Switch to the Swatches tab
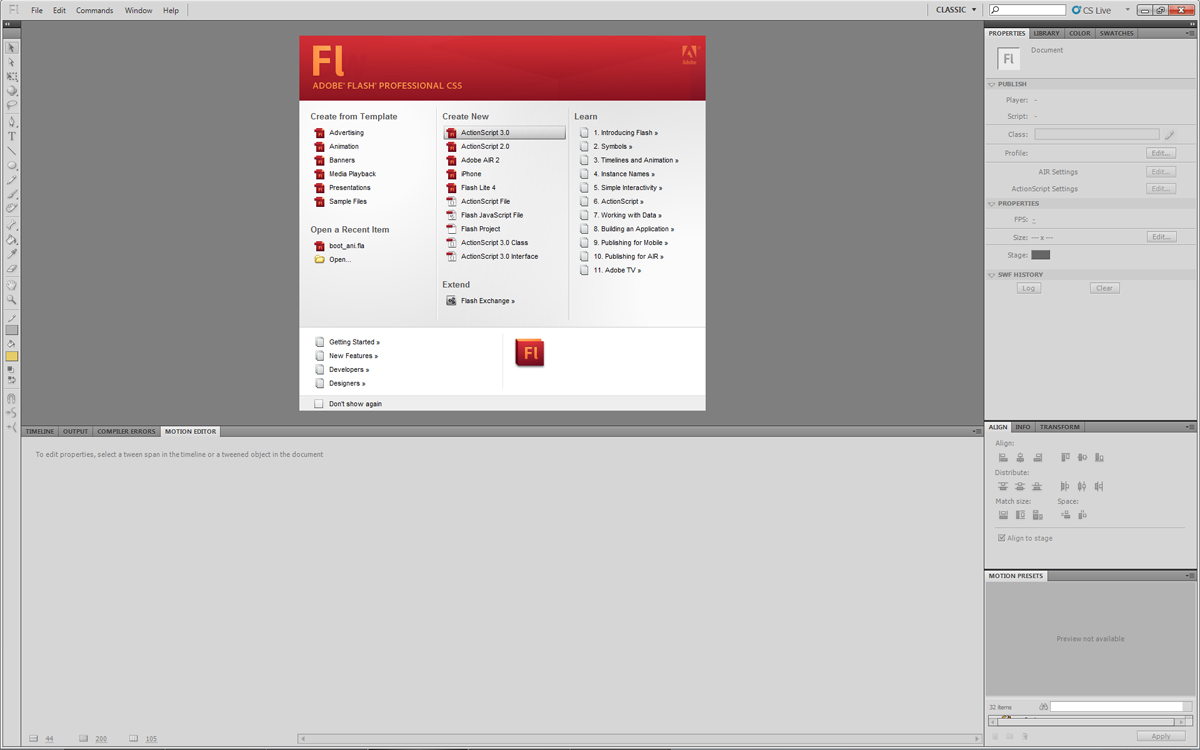 1117,33
